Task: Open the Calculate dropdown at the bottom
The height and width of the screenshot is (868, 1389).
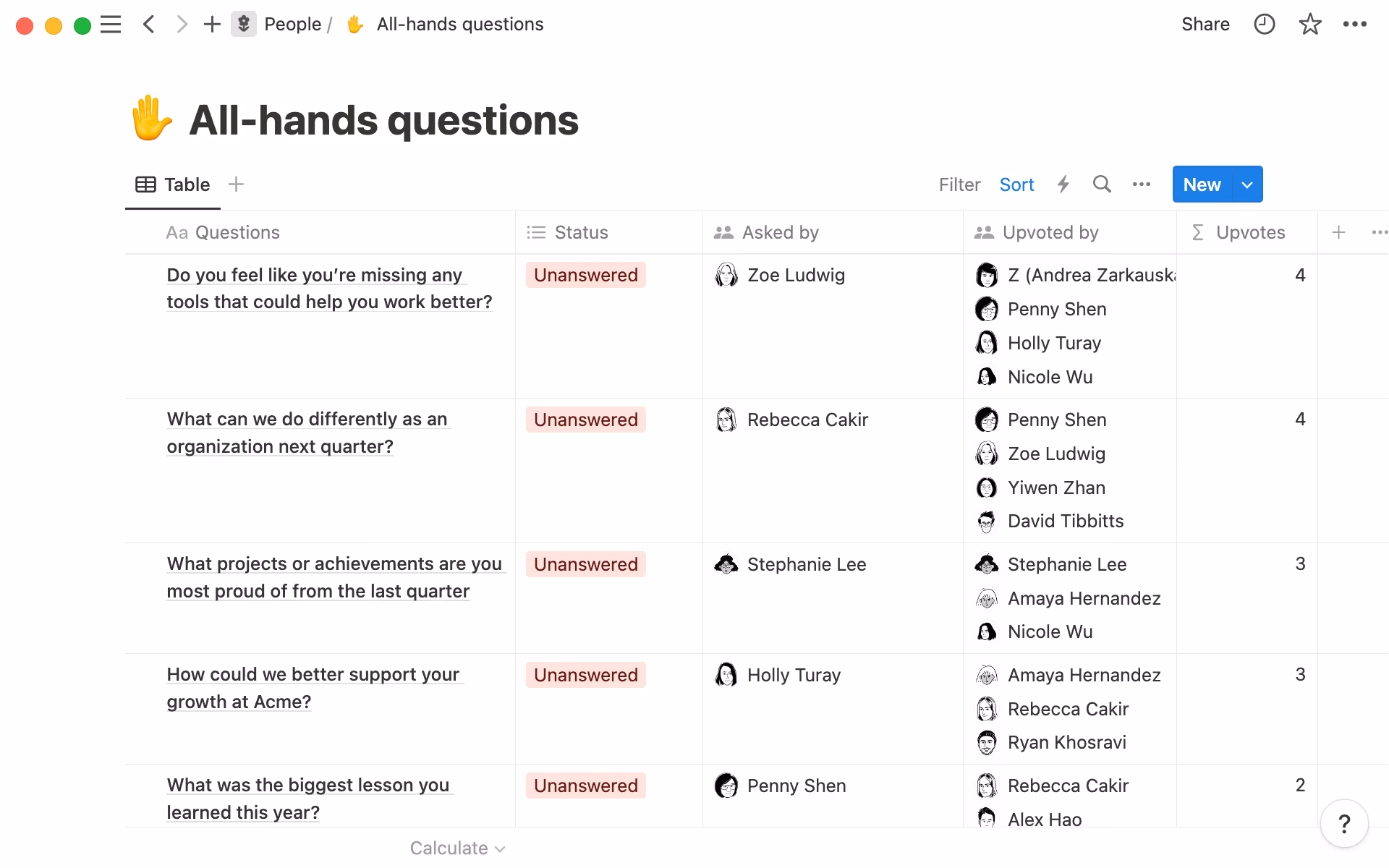Action: coord(457,847)
